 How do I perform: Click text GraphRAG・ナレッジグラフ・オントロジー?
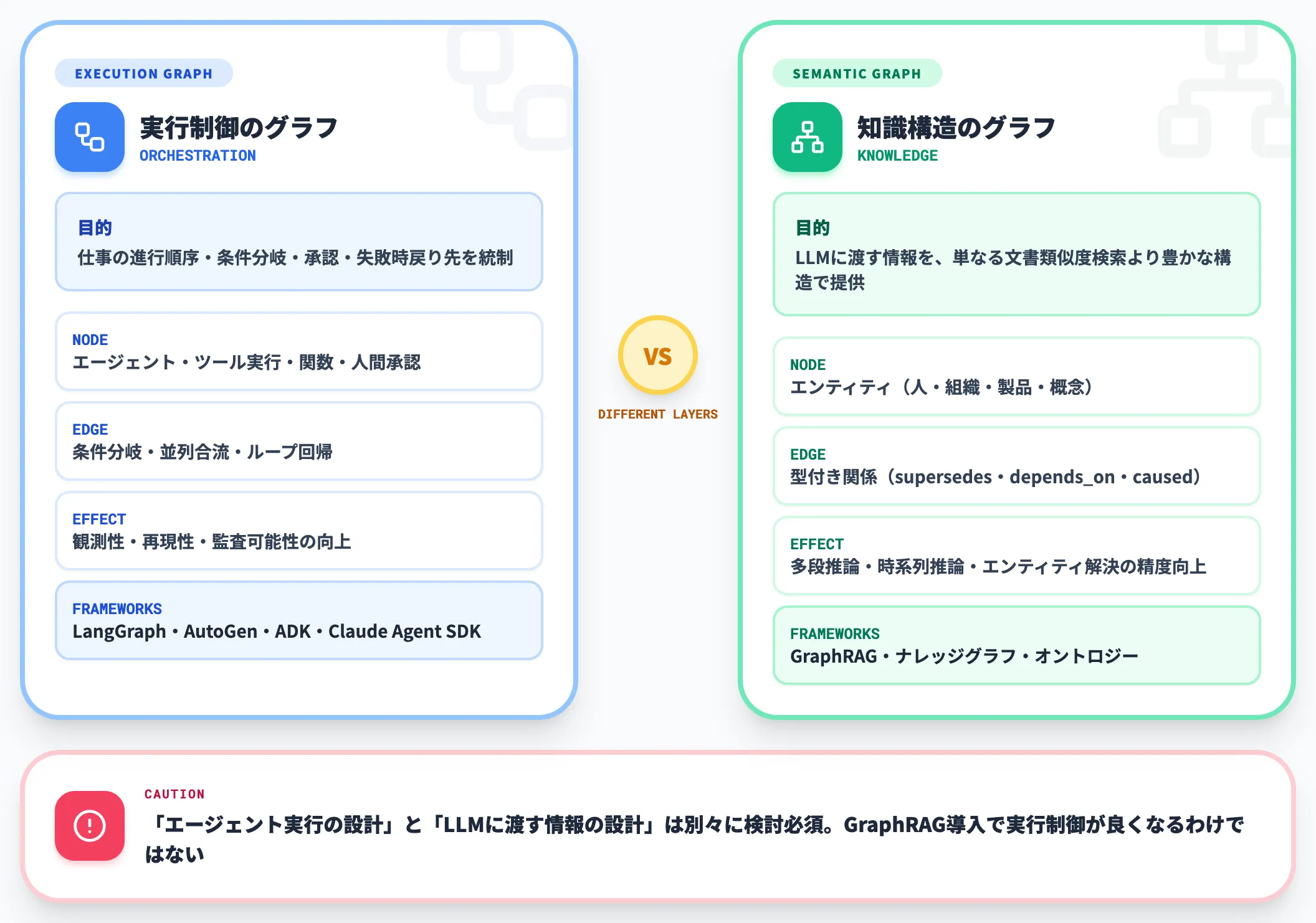coord(964,656)
